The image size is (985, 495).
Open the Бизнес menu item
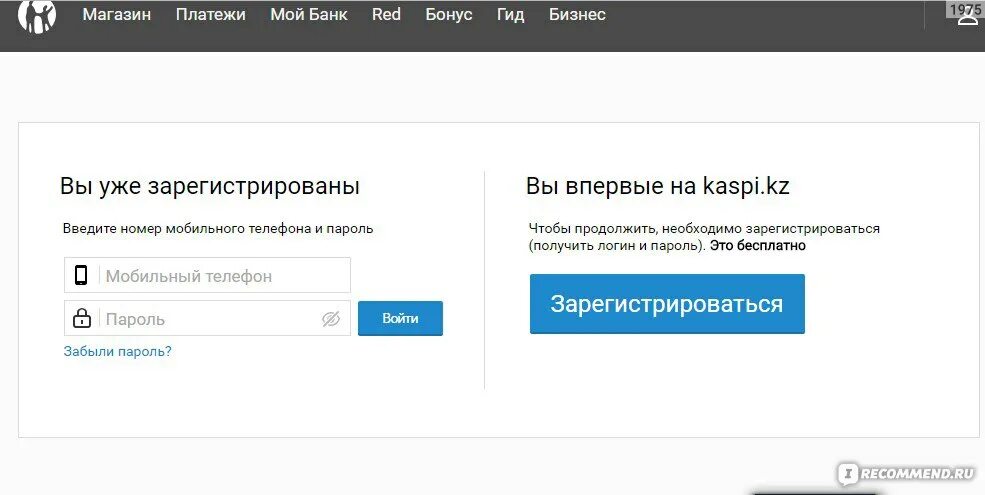(577, 14)
